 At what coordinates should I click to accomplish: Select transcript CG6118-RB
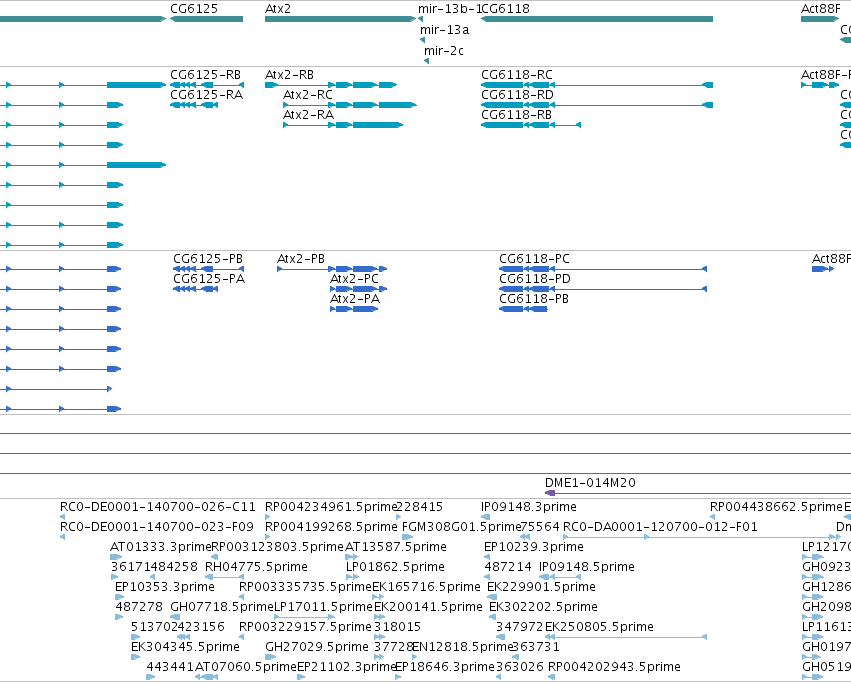tap(531, 125)
